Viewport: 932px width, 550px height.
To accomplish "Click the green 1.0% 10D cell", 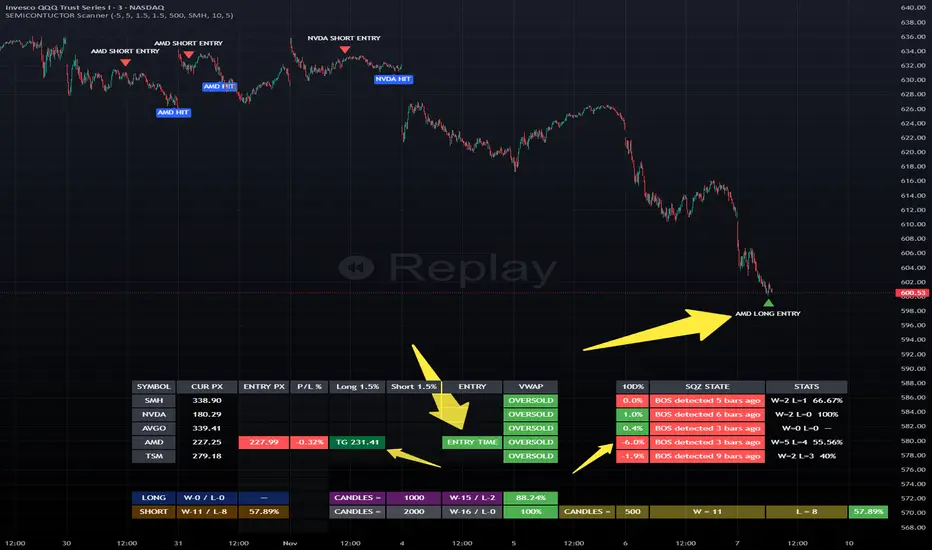I will (632, 414).
